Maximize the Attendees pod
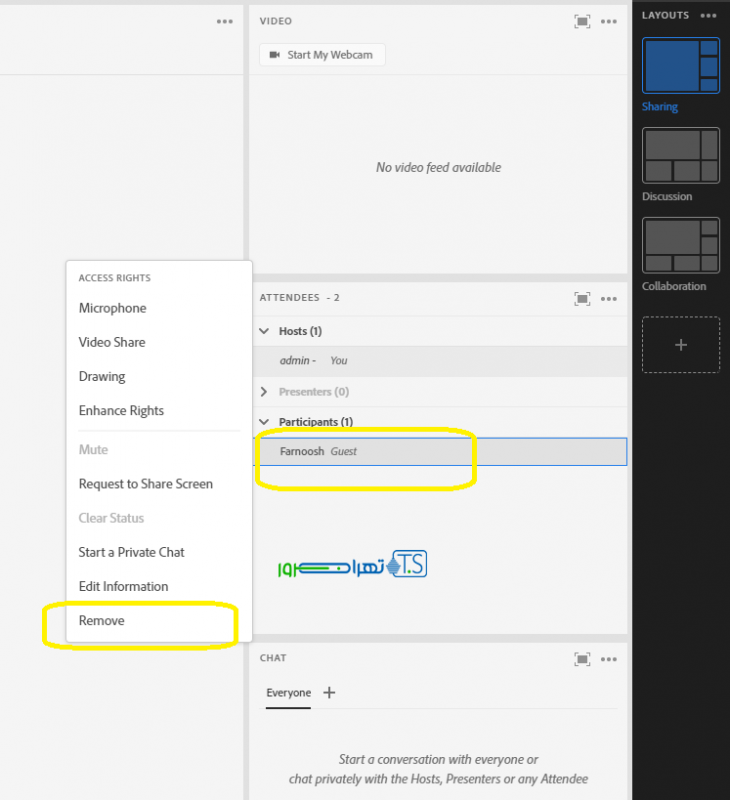 pyautogui.click(x=582, y=298)
